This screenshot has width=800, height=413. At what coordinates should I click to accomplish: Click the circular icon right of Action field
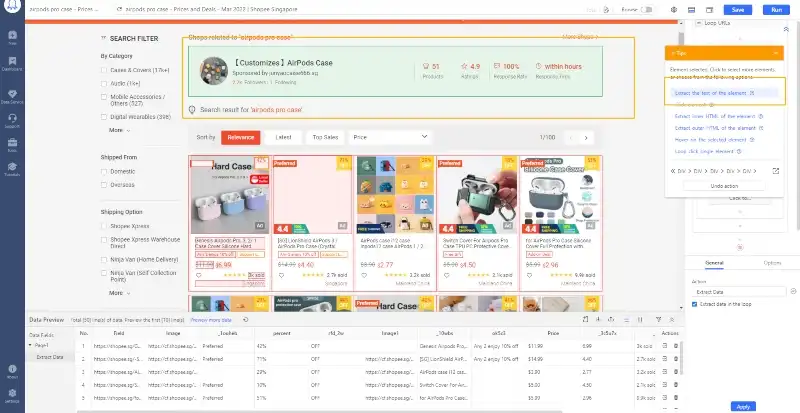point(793,291)
